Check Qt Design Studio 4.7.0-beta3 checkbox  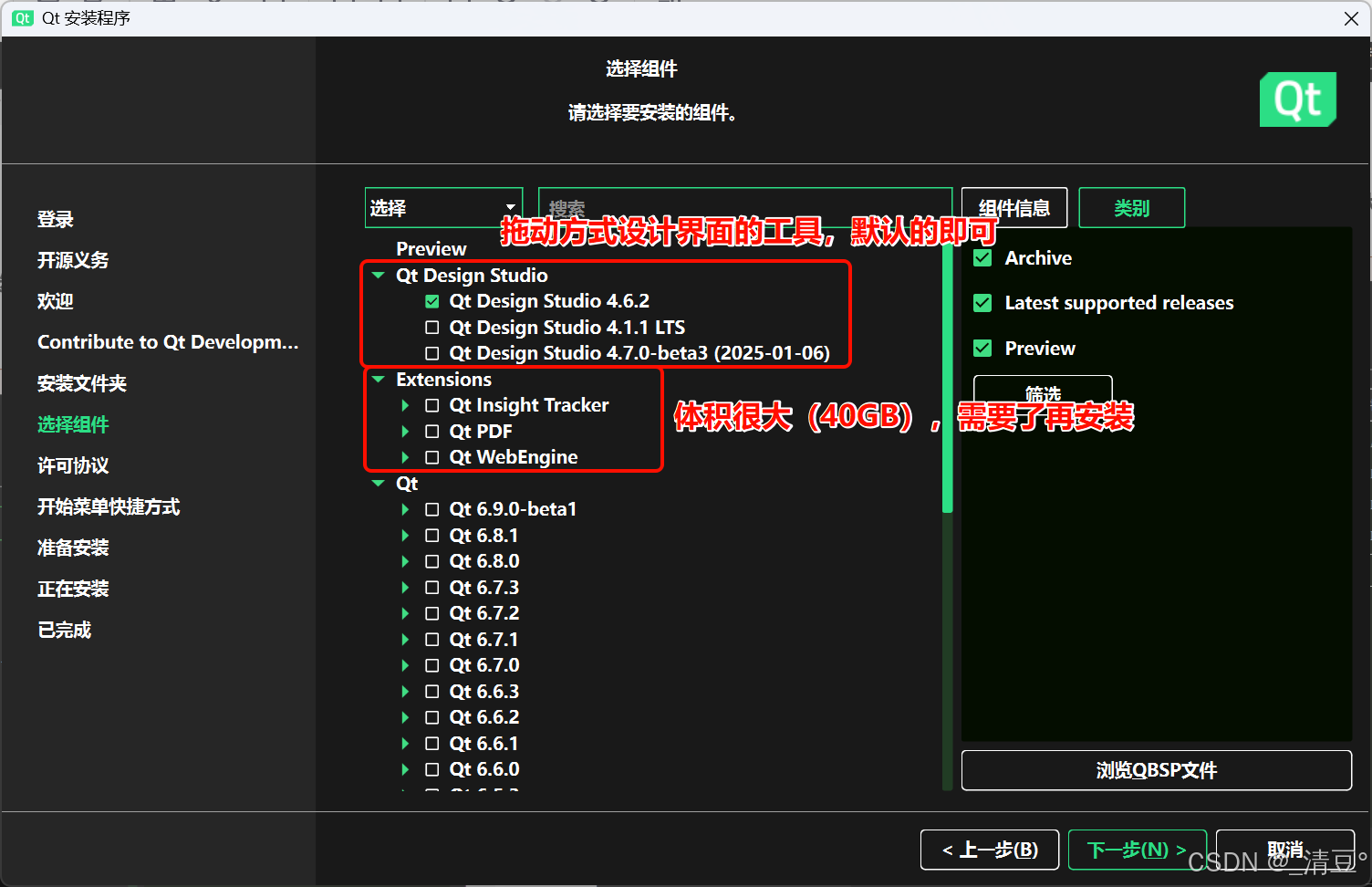coord(432,353)
